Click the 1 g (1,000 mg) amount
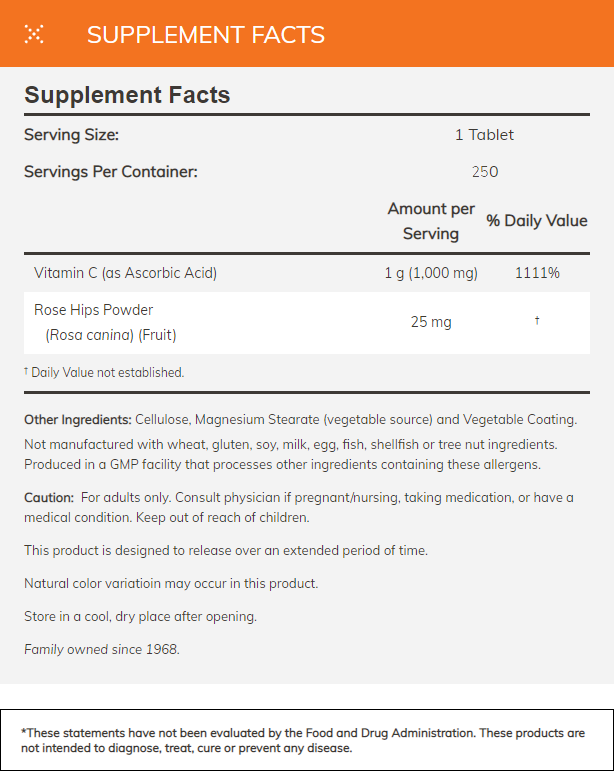This screenshot has height=771, width=614. 431,273
